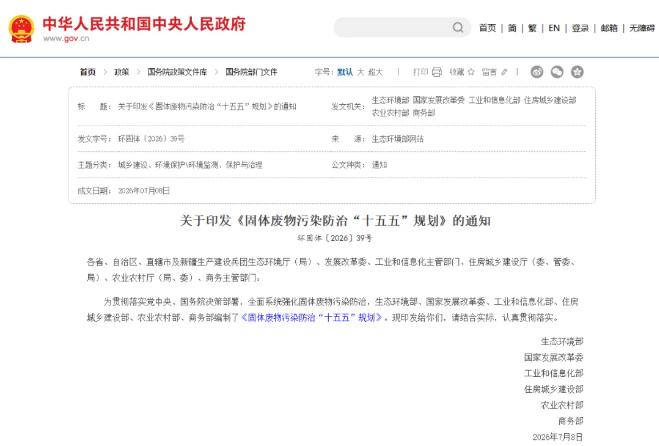The image size is (659, 446).
Task: Share via the WeChat icon
Action: (557, 72)
